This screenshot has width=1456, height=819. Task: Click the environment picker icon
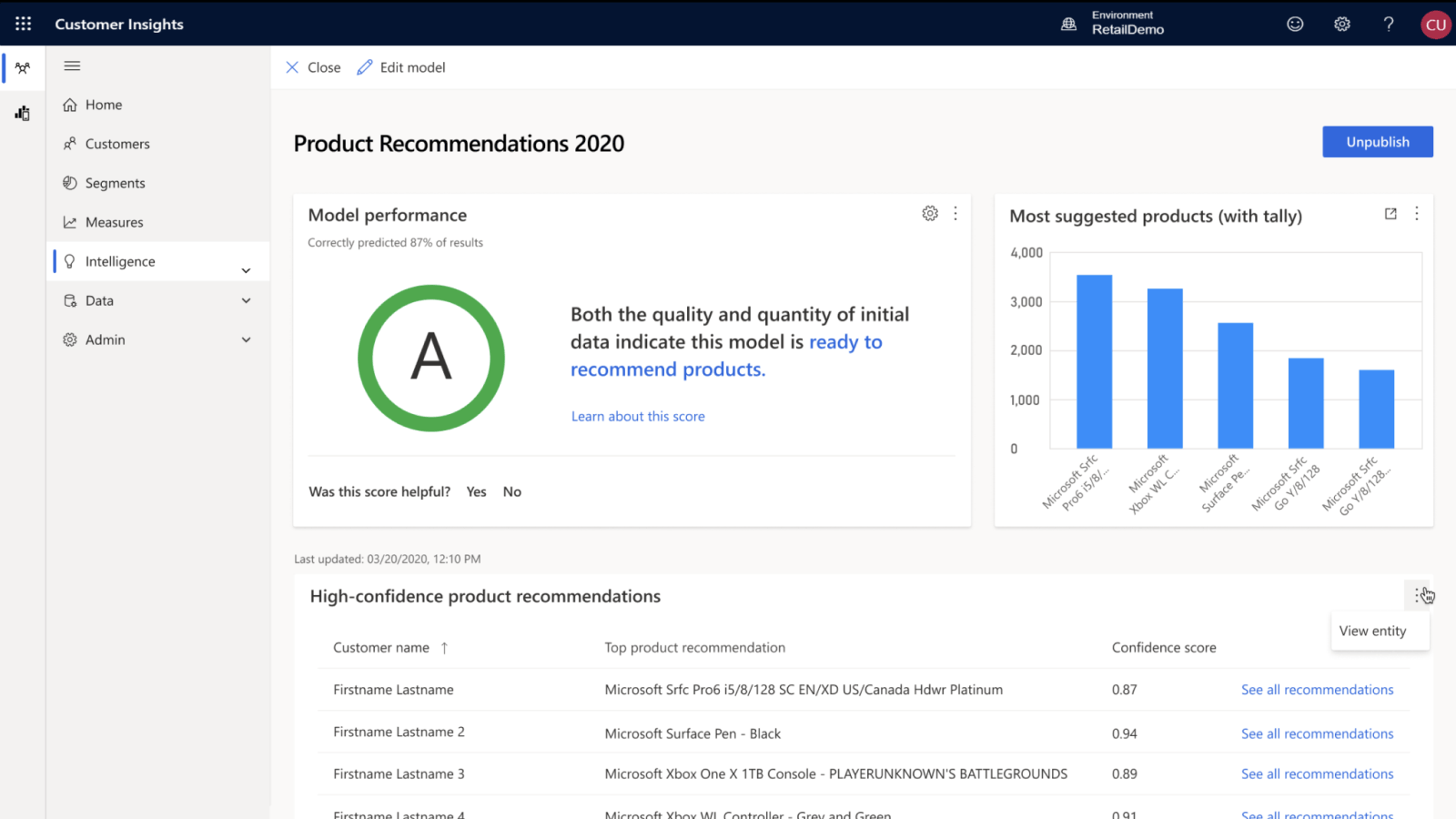point(1068,24)
